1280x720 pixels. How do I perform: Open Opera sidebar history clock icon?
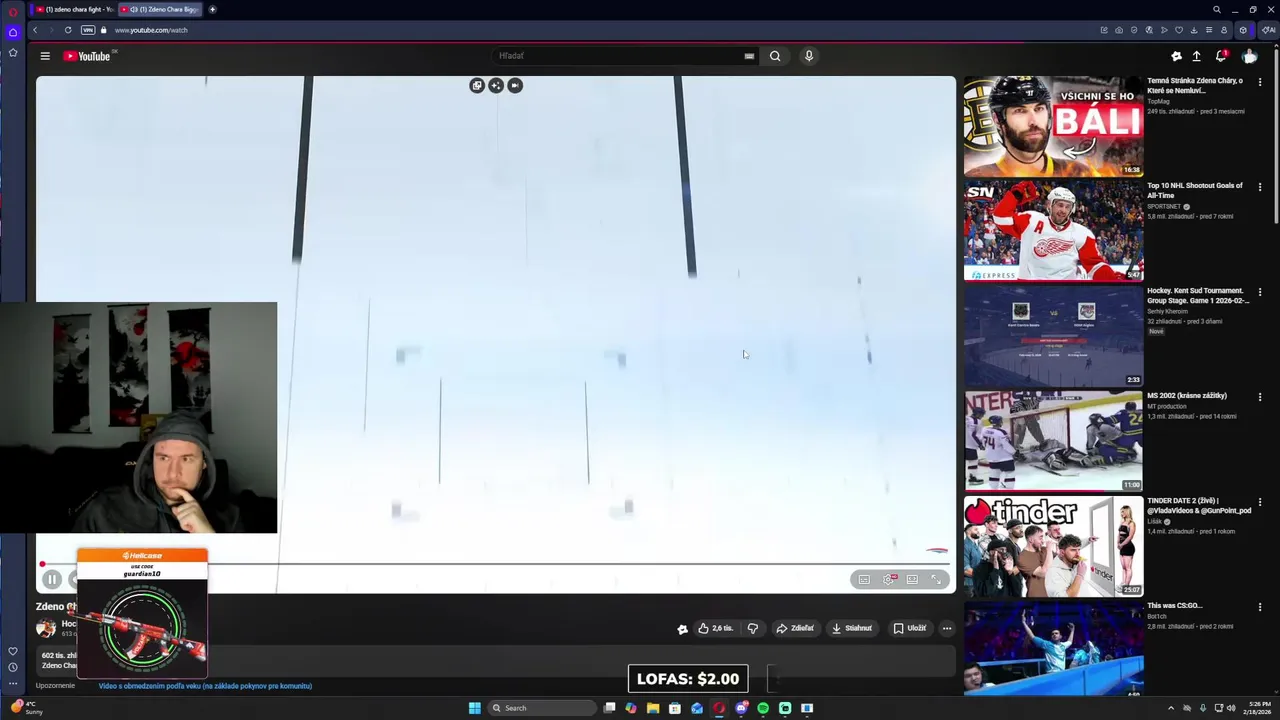[12, 667]
